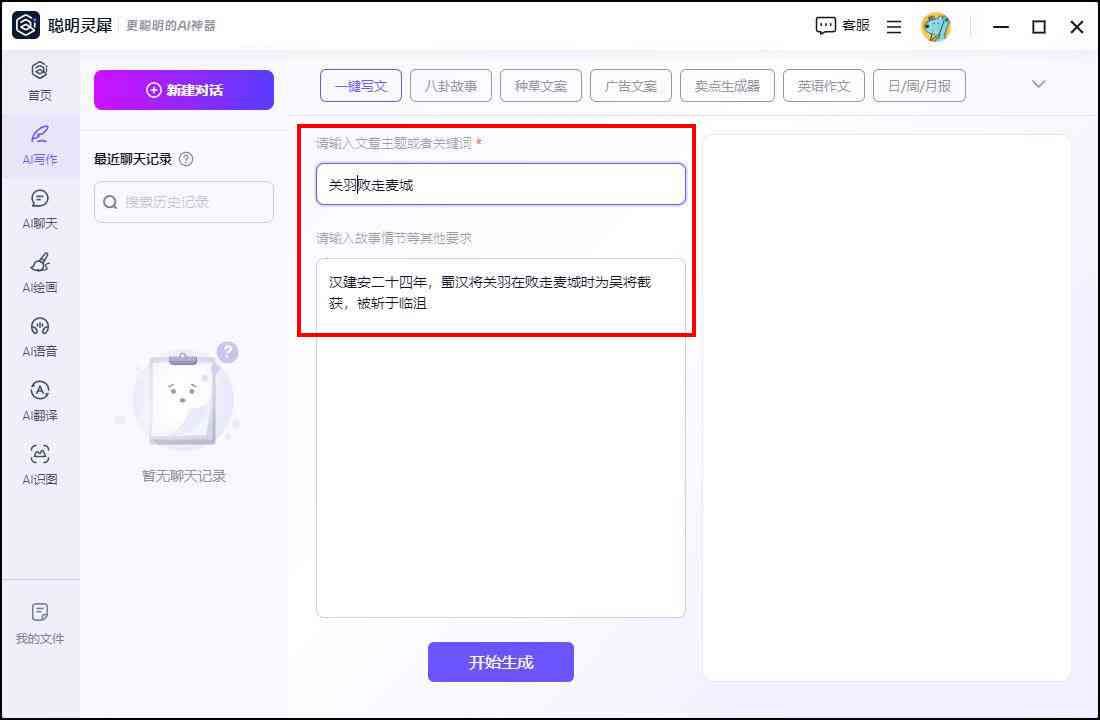The width and height of the screenshot is (1100, 720).
Task: Switch to AI语音 in sidebar
Action: pos(39,338)
